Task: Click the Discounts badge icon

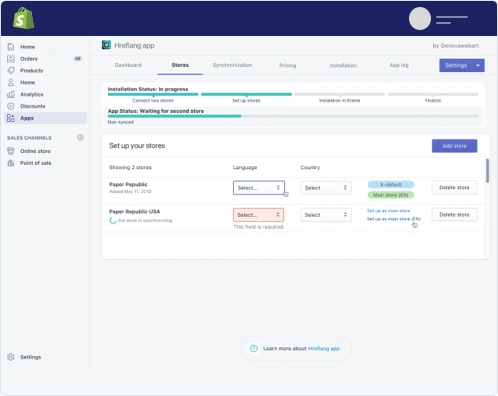Action: (11, 106)
